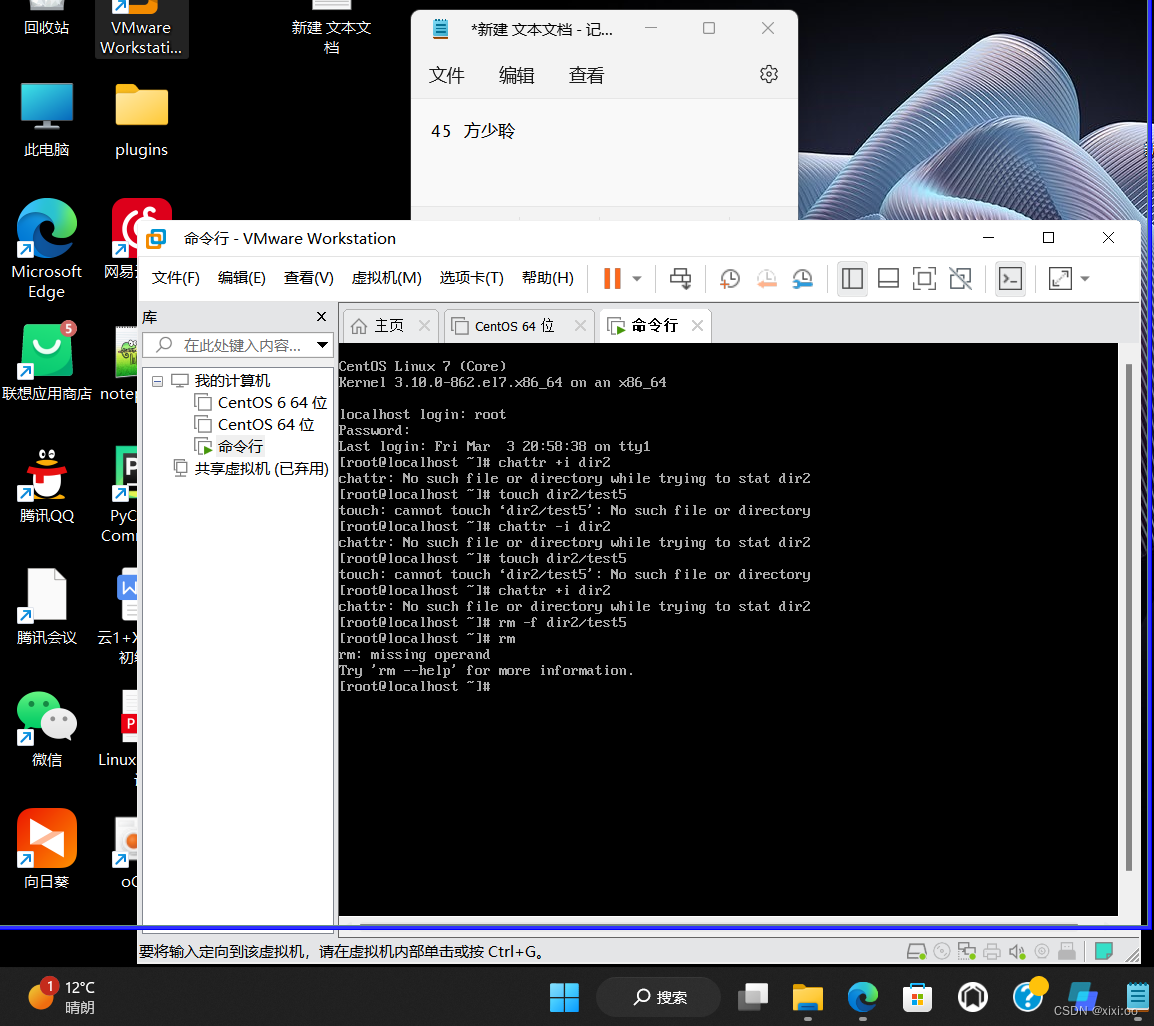The image size is (1154, 1026).
Task: Switch to the 主页 tab
Action: [389, 326]
